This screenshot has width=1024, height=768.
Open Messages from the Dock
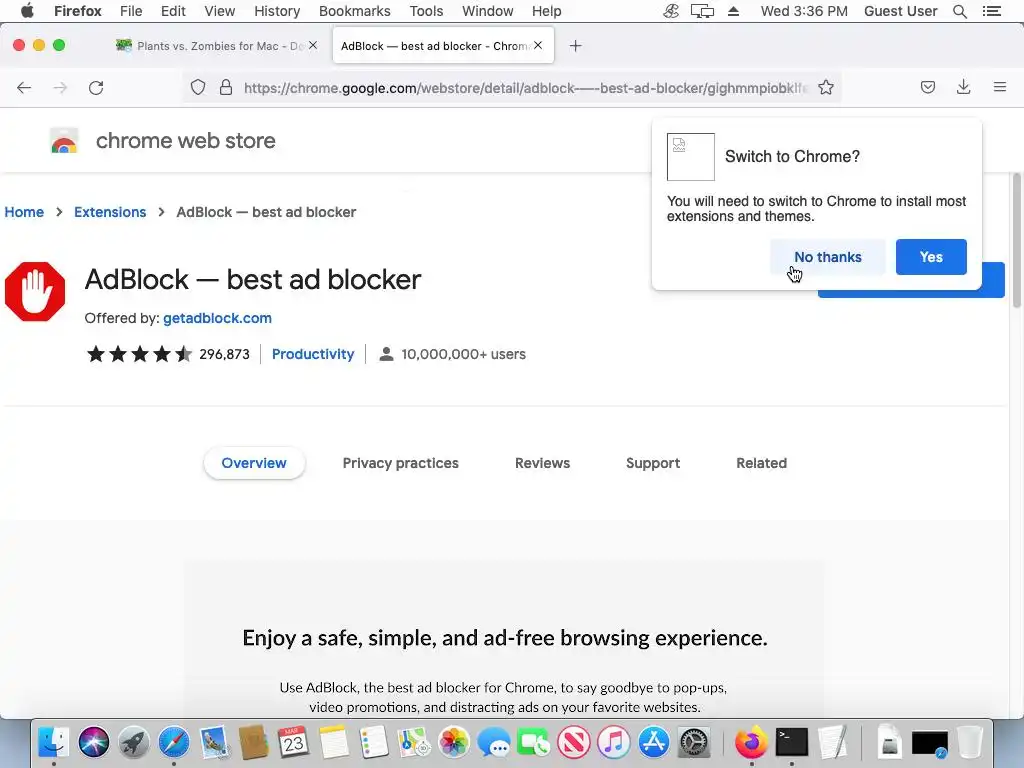[494, 743]
